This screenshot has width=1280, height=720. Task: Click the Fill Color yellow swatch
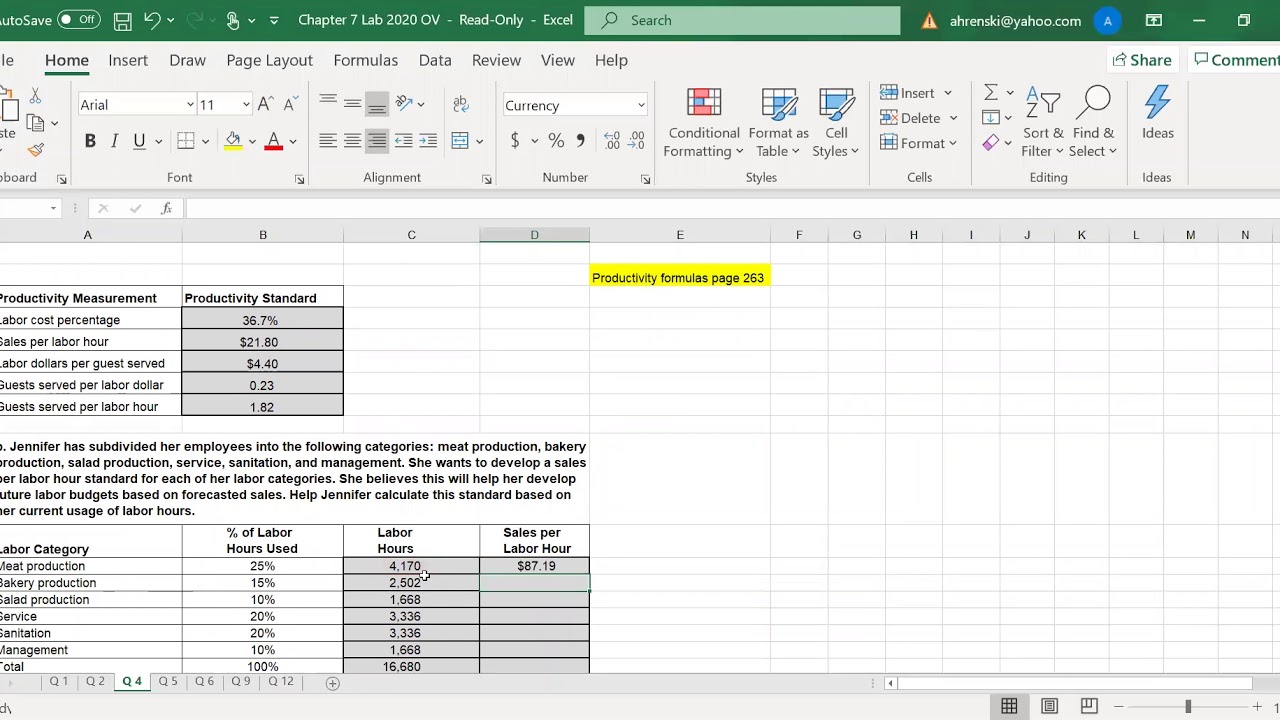pos(233,141)
